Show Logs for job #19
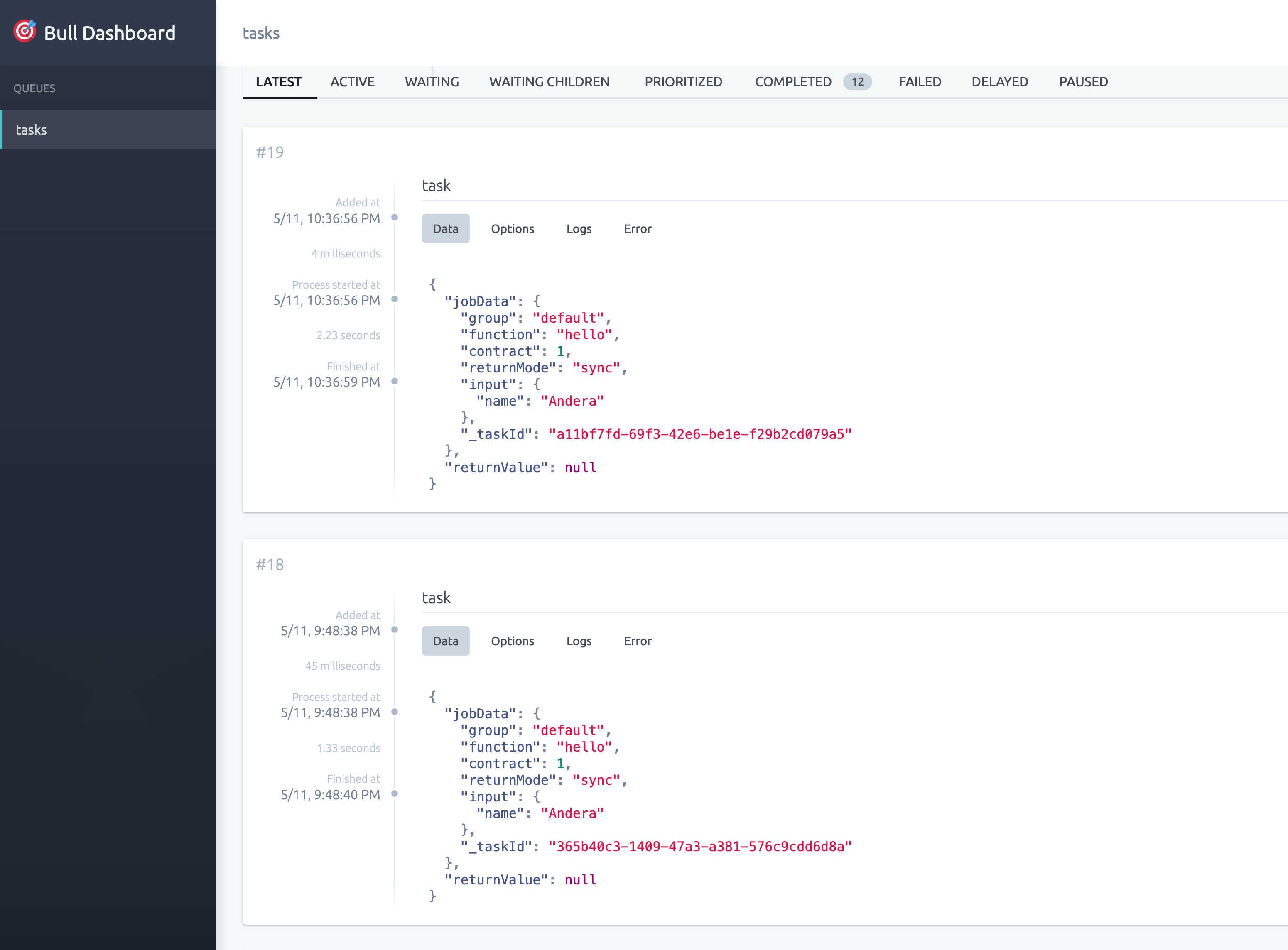This screenshot has height=950, width=1288. (x=578, y=229)
